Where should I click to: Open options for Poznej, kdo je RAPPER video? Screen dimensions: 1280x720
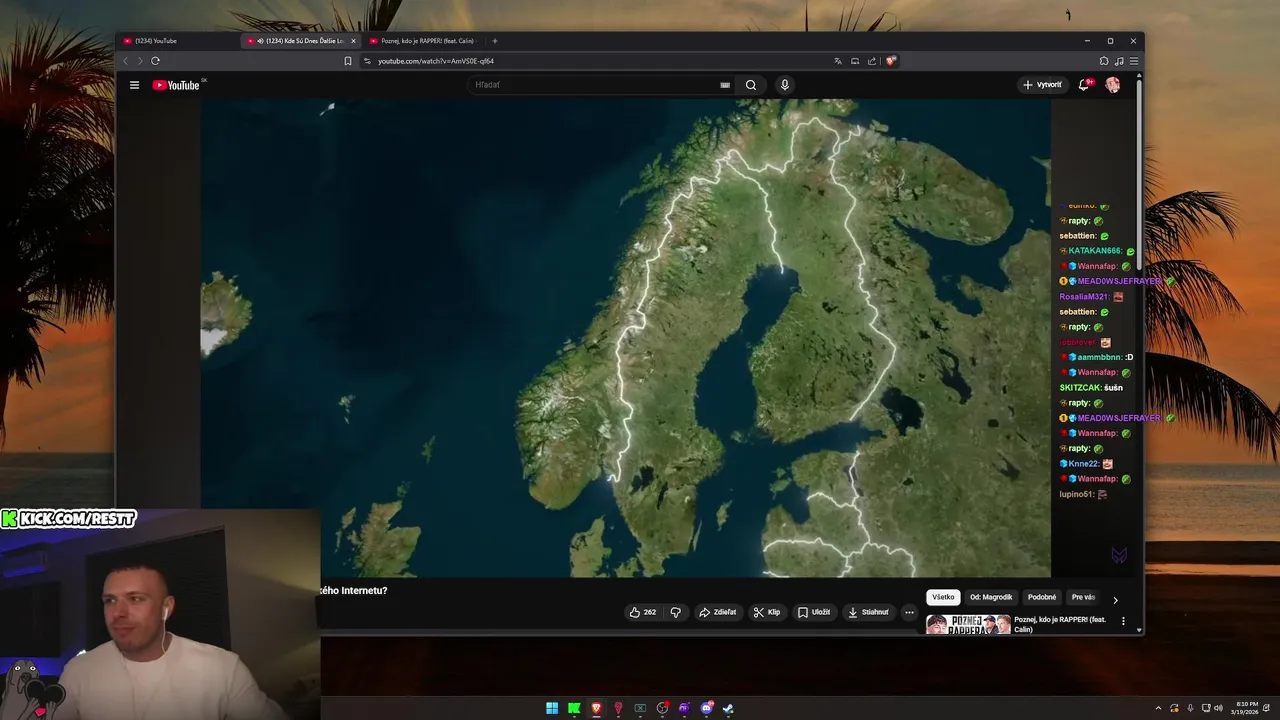(1123, 621)
